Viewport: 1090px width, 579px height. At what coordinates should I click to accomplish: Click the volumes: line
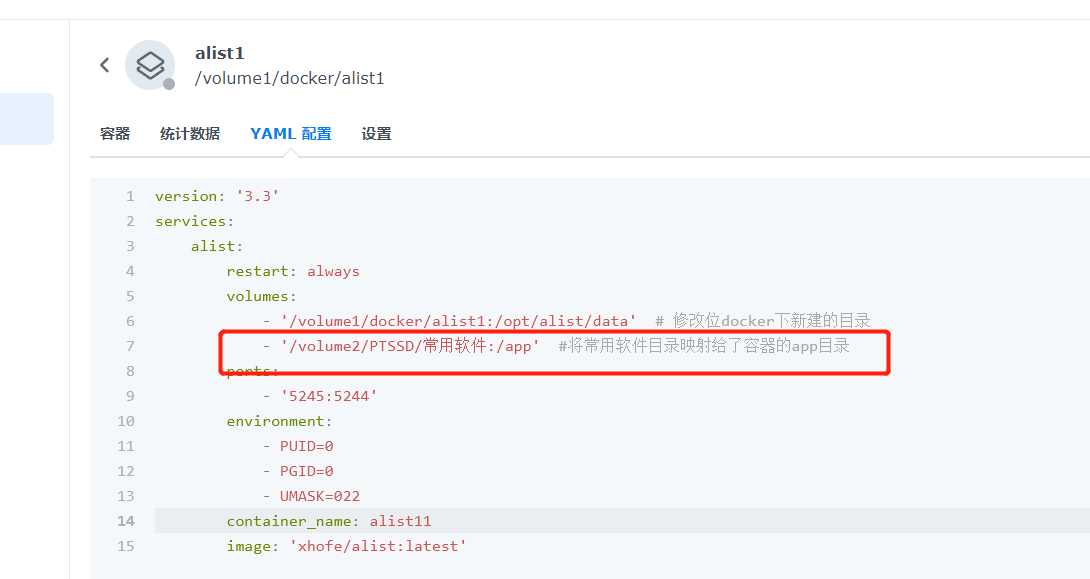(x=261, y=296)
